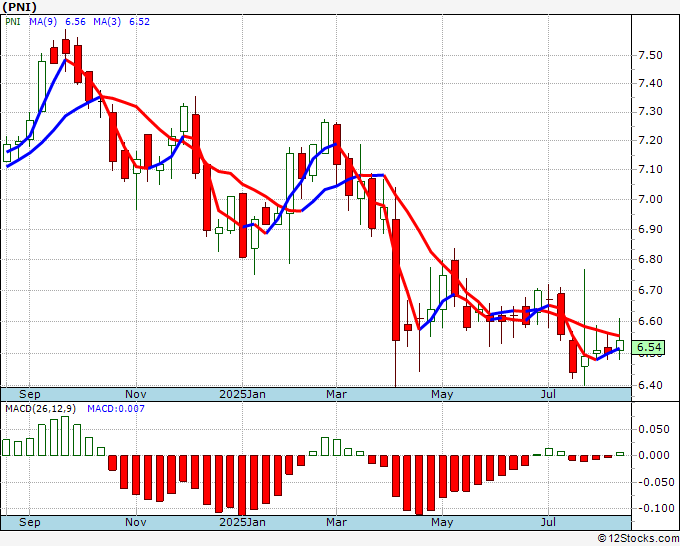Click the 2025Jan label on price chart axis
Viewport: 680px width, 546px height.
click(242, 394)
